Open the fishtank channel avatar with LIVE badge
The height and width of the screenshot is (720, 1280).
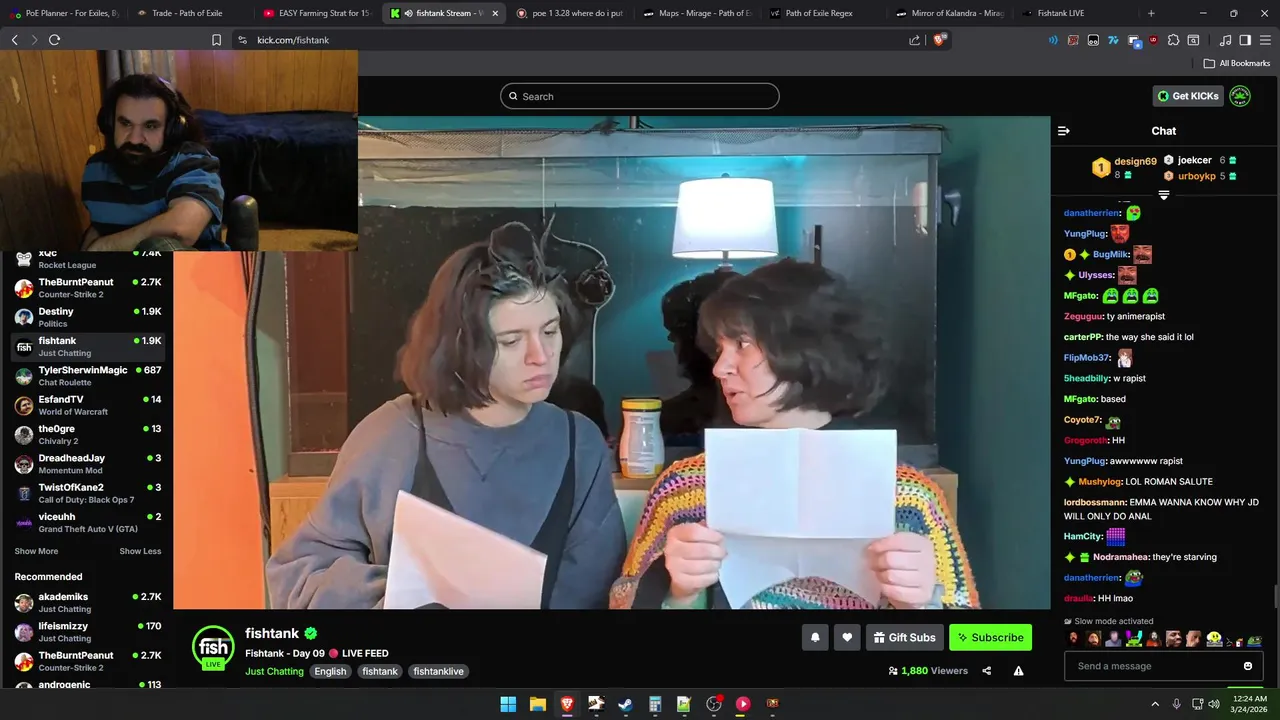click(213, 647)
